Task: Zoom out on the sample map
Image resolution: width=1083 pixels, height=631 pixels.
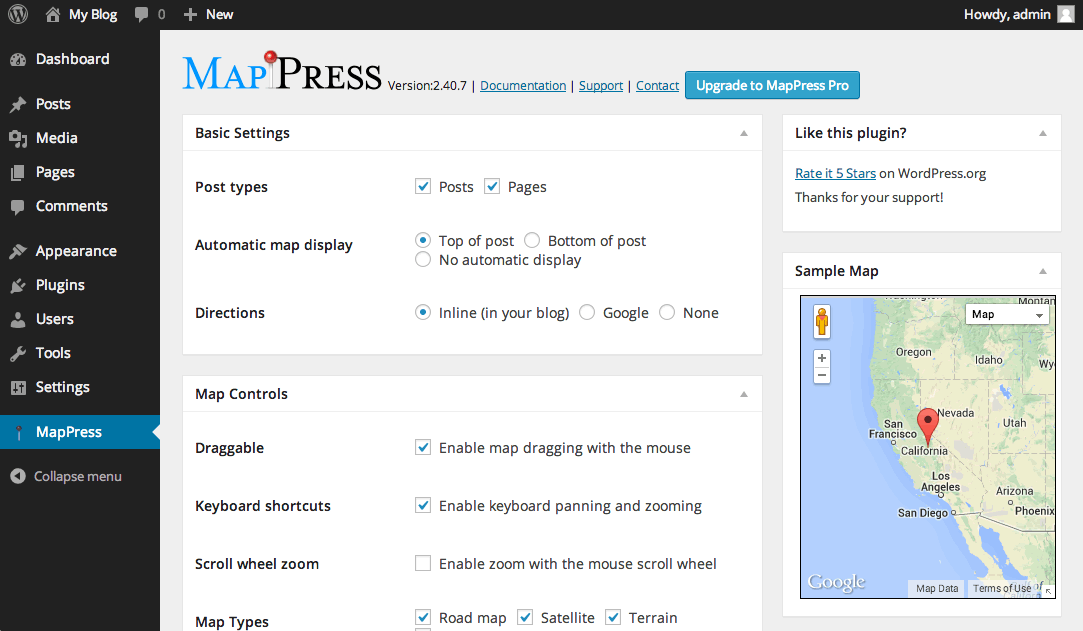Action: (822, 375)
